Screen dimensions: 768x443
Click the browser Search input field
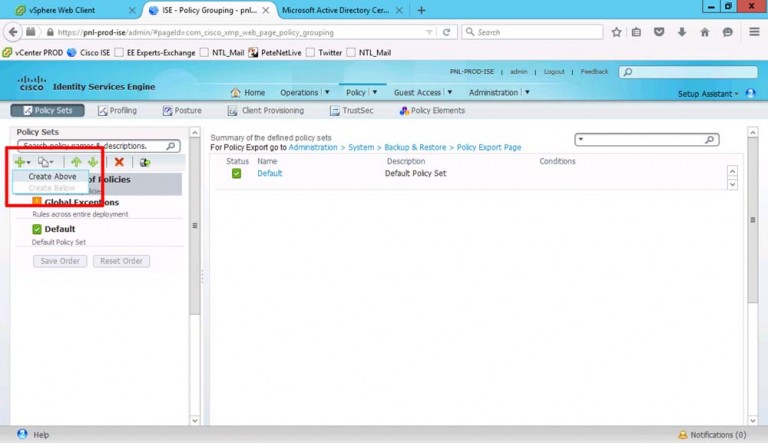[532, 32]
